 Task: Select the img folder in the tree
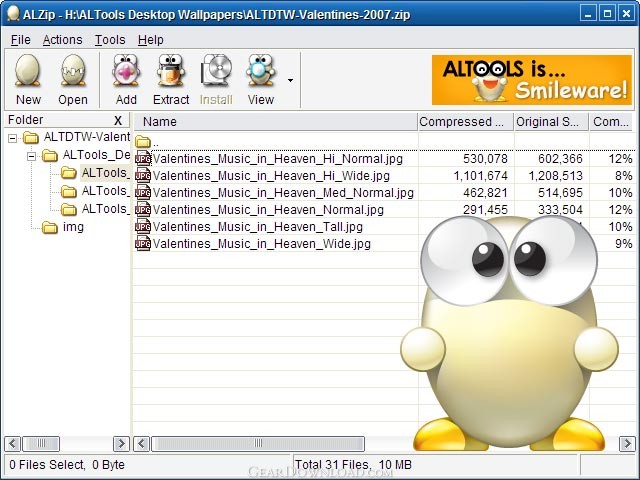coord(73,227)
